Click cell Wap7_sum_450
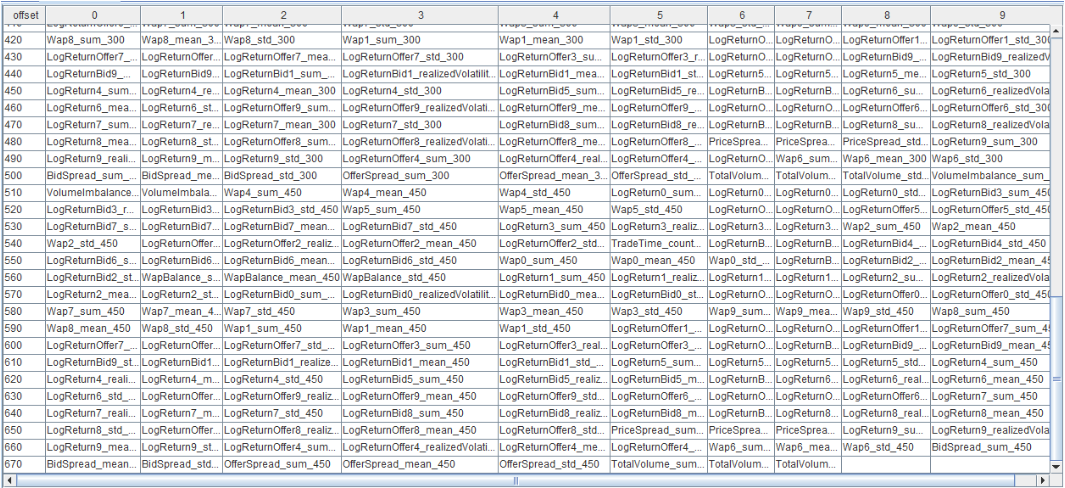 point(92,311)
